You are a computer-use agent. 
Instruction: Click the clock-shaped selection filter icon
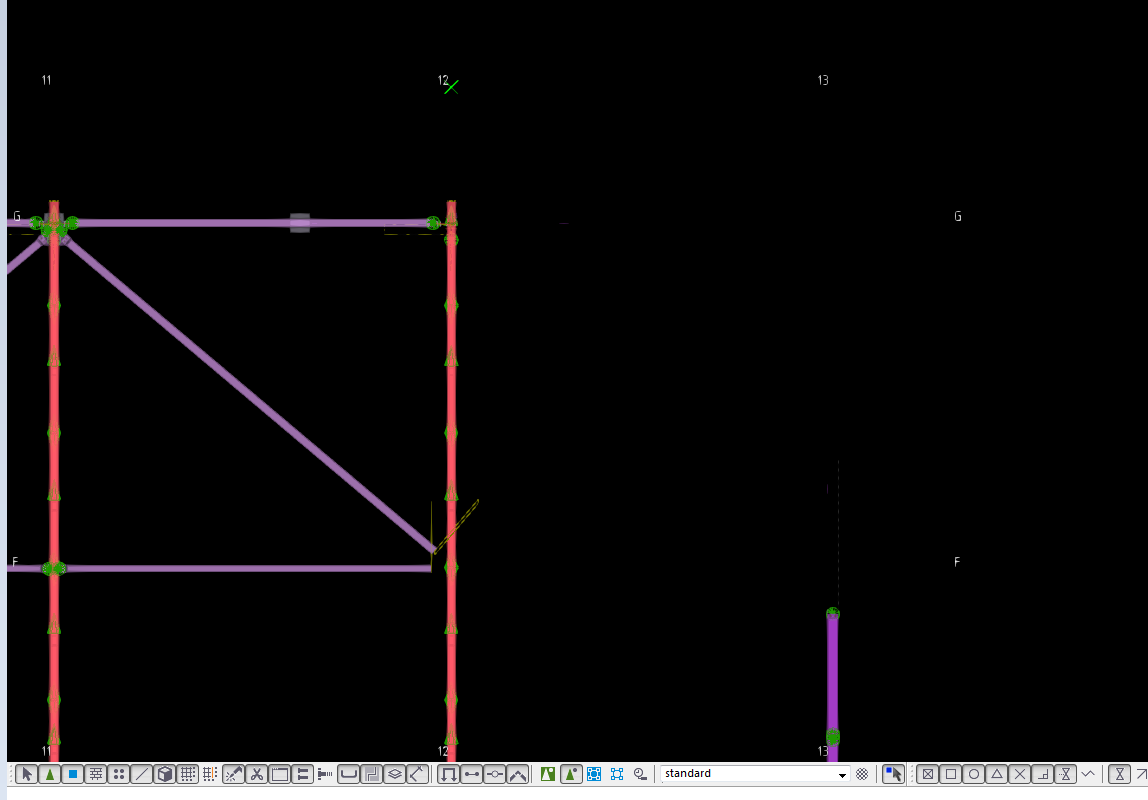[x=641, y=774]
